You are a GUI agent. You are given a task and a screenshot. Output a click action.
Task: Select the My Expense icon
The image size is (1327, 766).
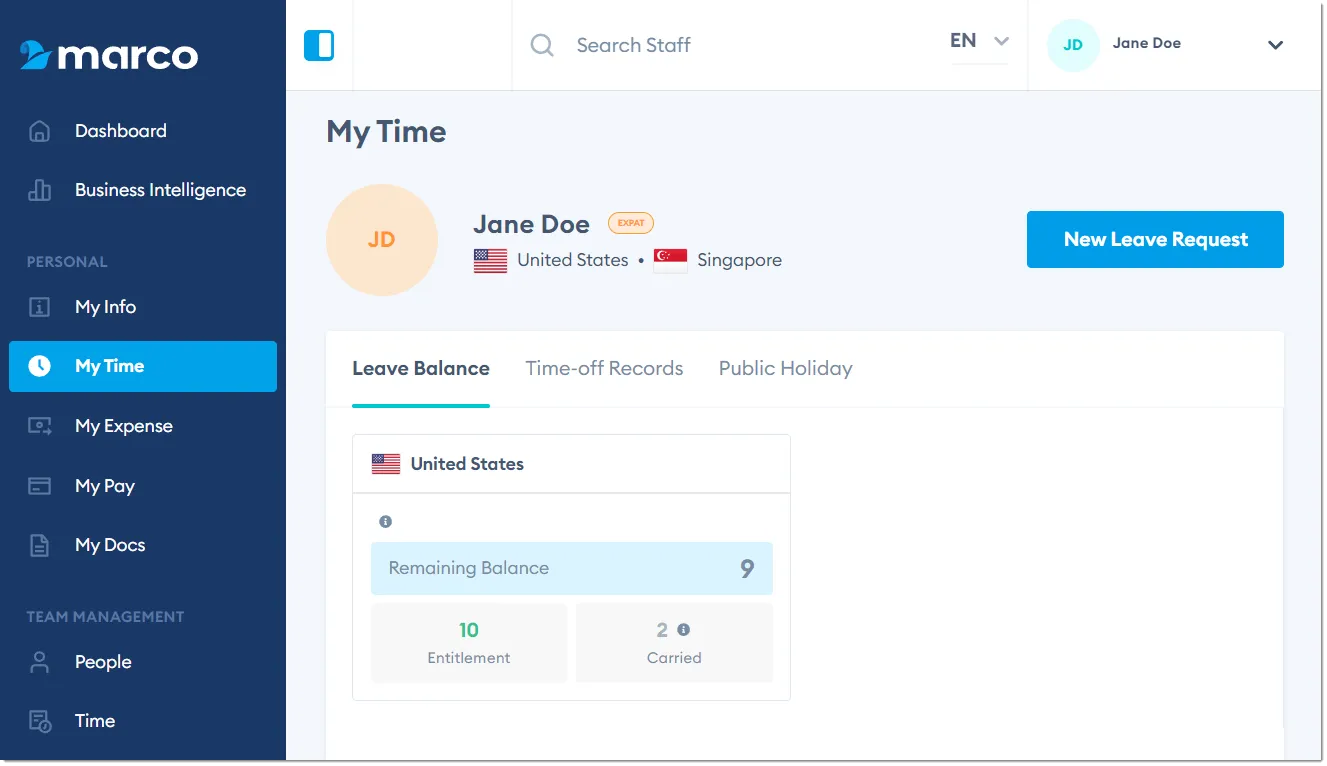(x=39, y=426)
